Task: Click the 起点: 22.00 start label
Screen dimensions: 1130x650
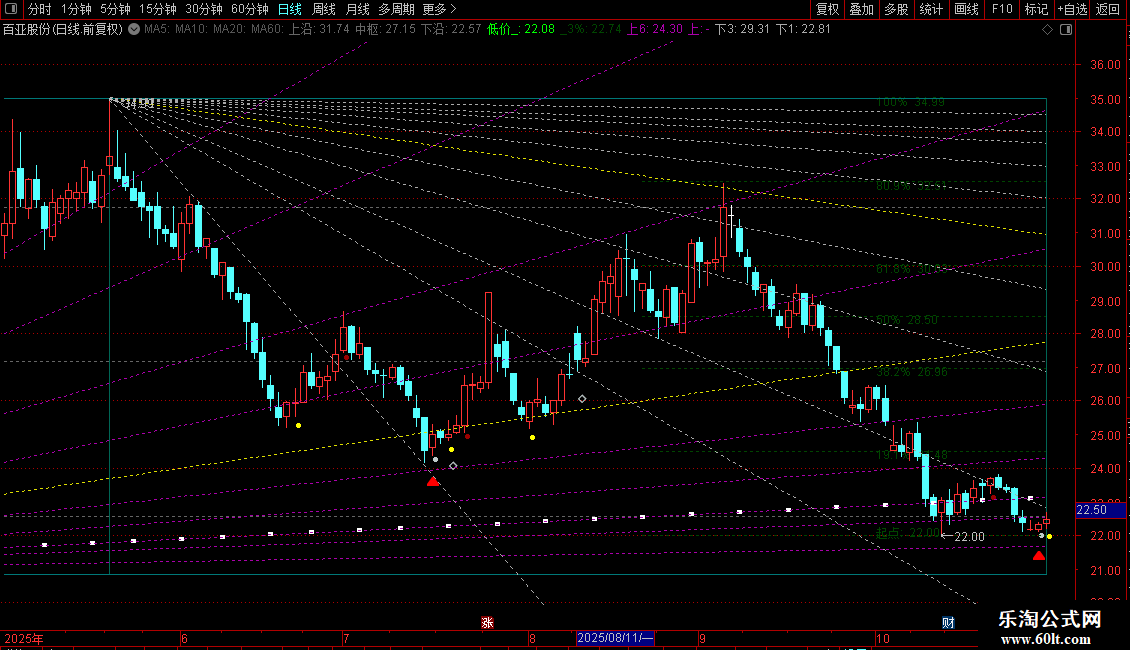Action: tap(908, 533)
